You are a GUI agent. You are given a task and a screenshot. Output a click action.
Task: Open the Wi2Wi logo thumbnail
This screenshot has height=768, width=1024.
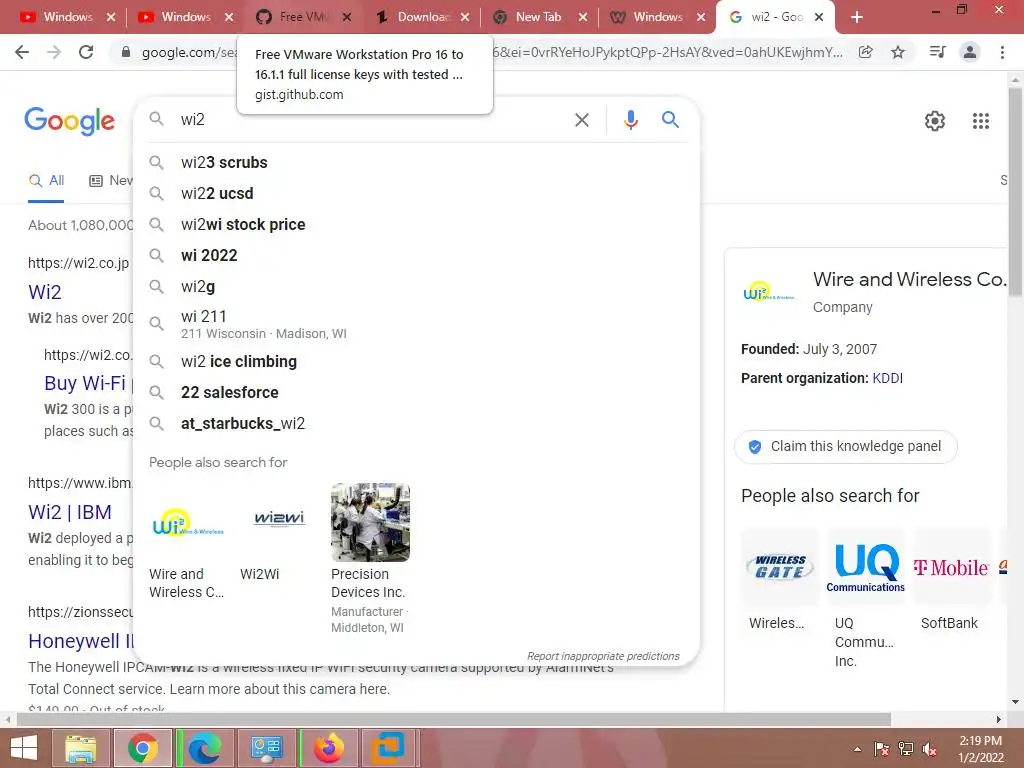[x=279, y=522]
